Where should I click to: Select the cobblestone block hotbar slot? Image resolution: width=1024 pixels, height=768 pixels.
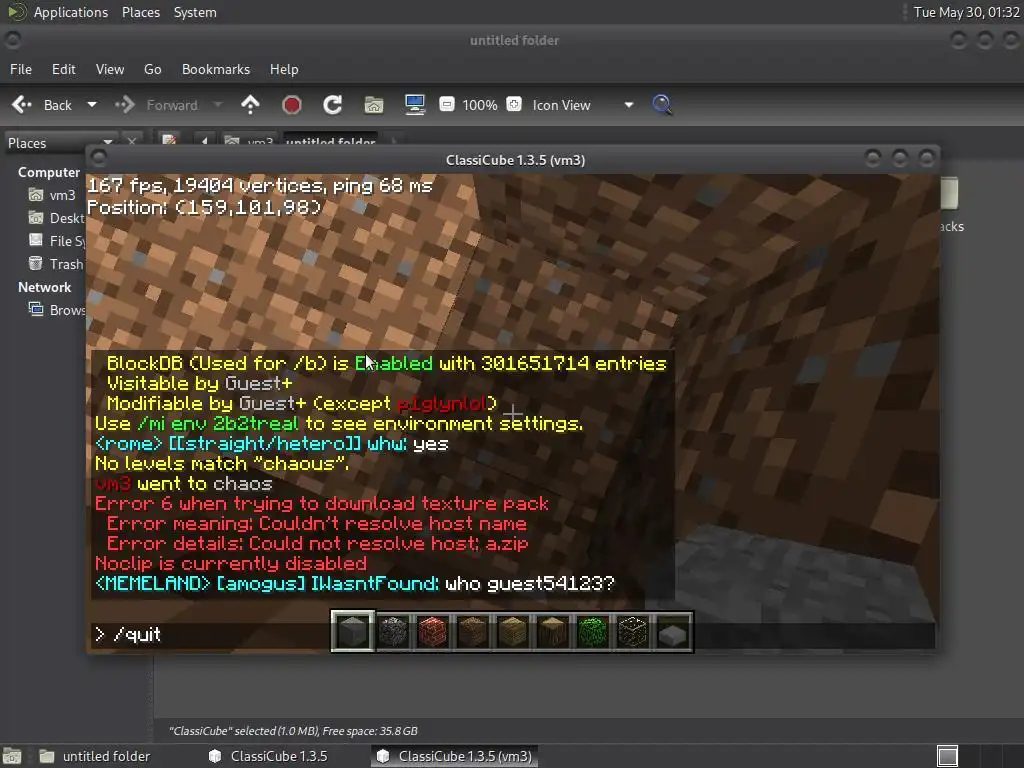pyautogui.click(x=393, y=632)
